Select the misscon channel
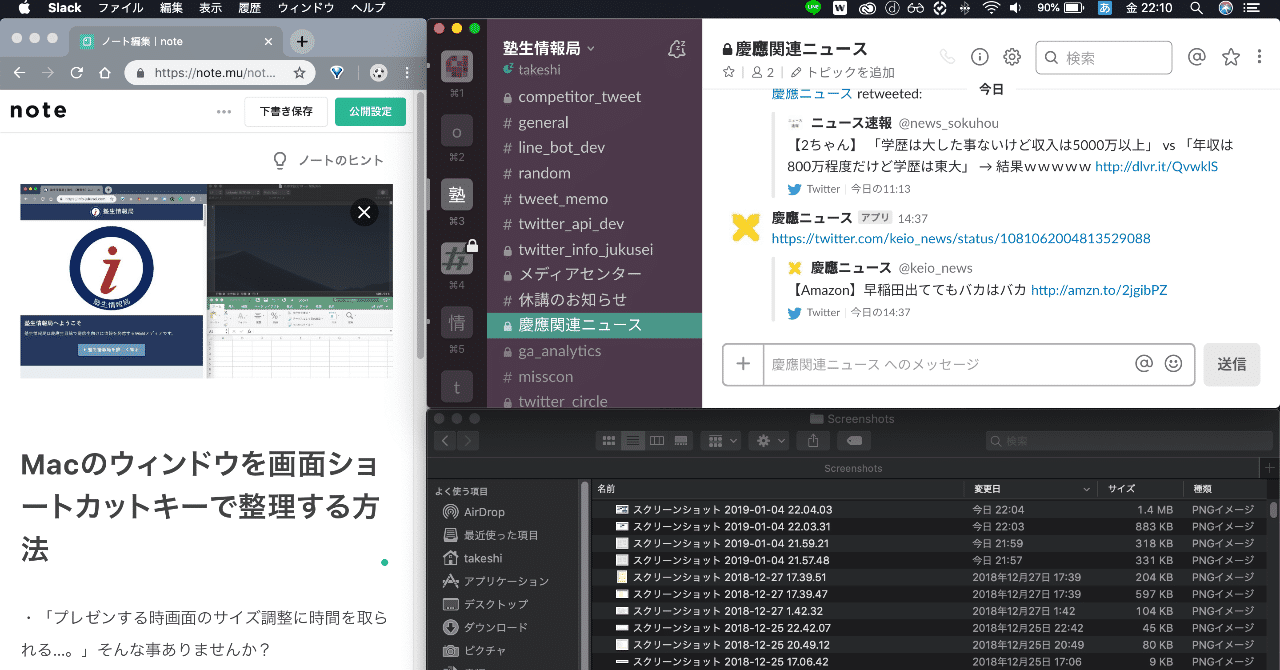This screenshot has width=1280, height=670. tap(546, 376)
